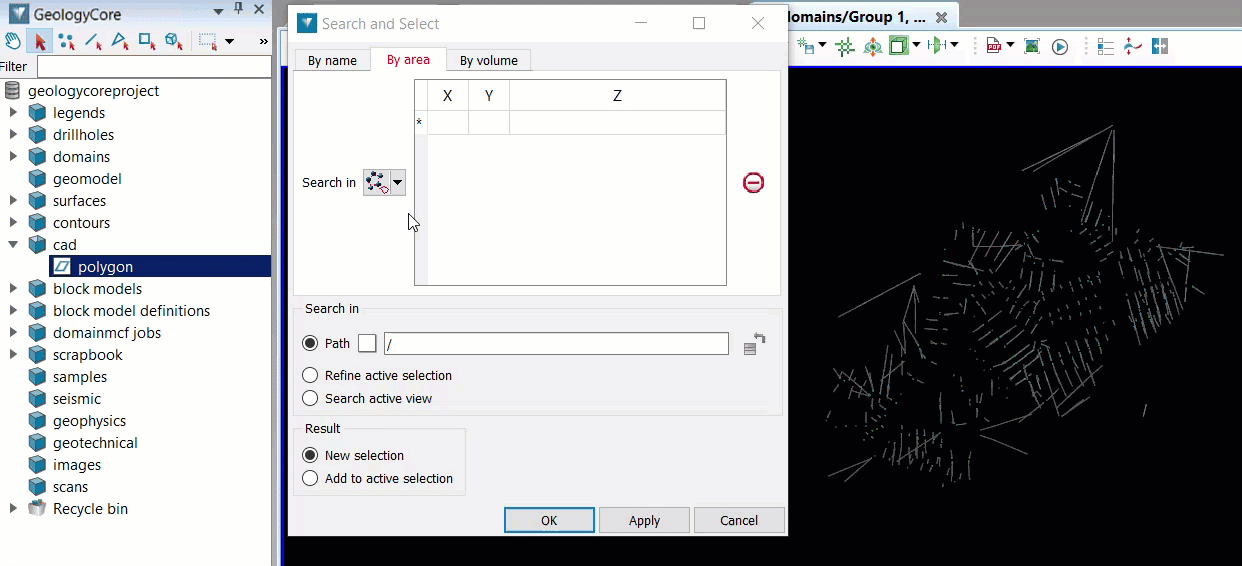
Task: Choose the cube solid selection tool
Action: [x=174, y=41]
